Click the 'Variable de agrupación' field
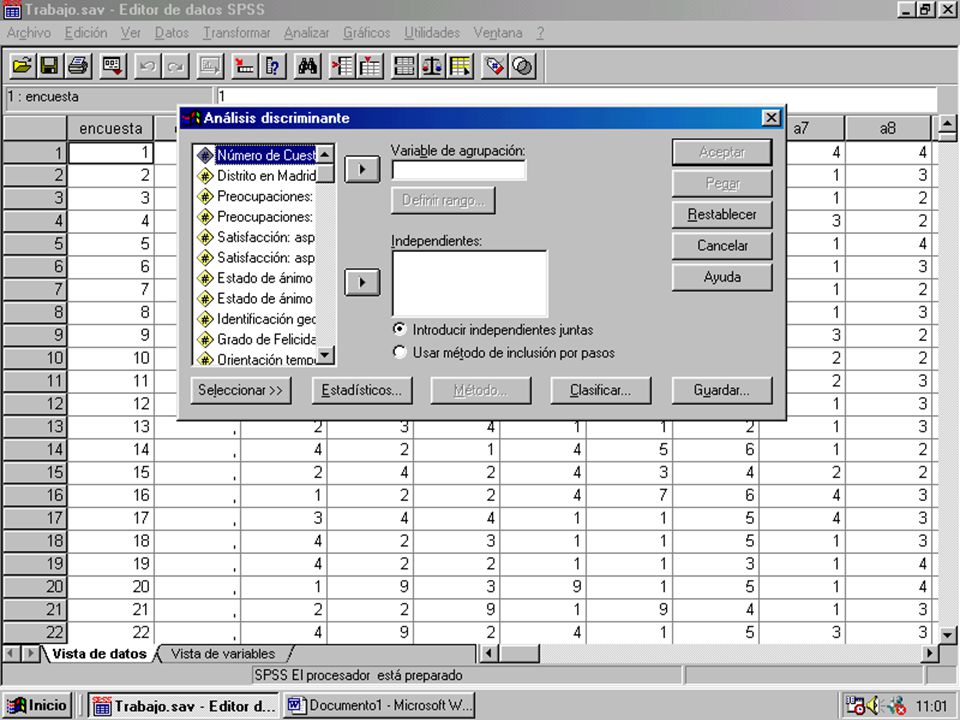The width and height of the screenshot is (960, 720). [459, 170]
